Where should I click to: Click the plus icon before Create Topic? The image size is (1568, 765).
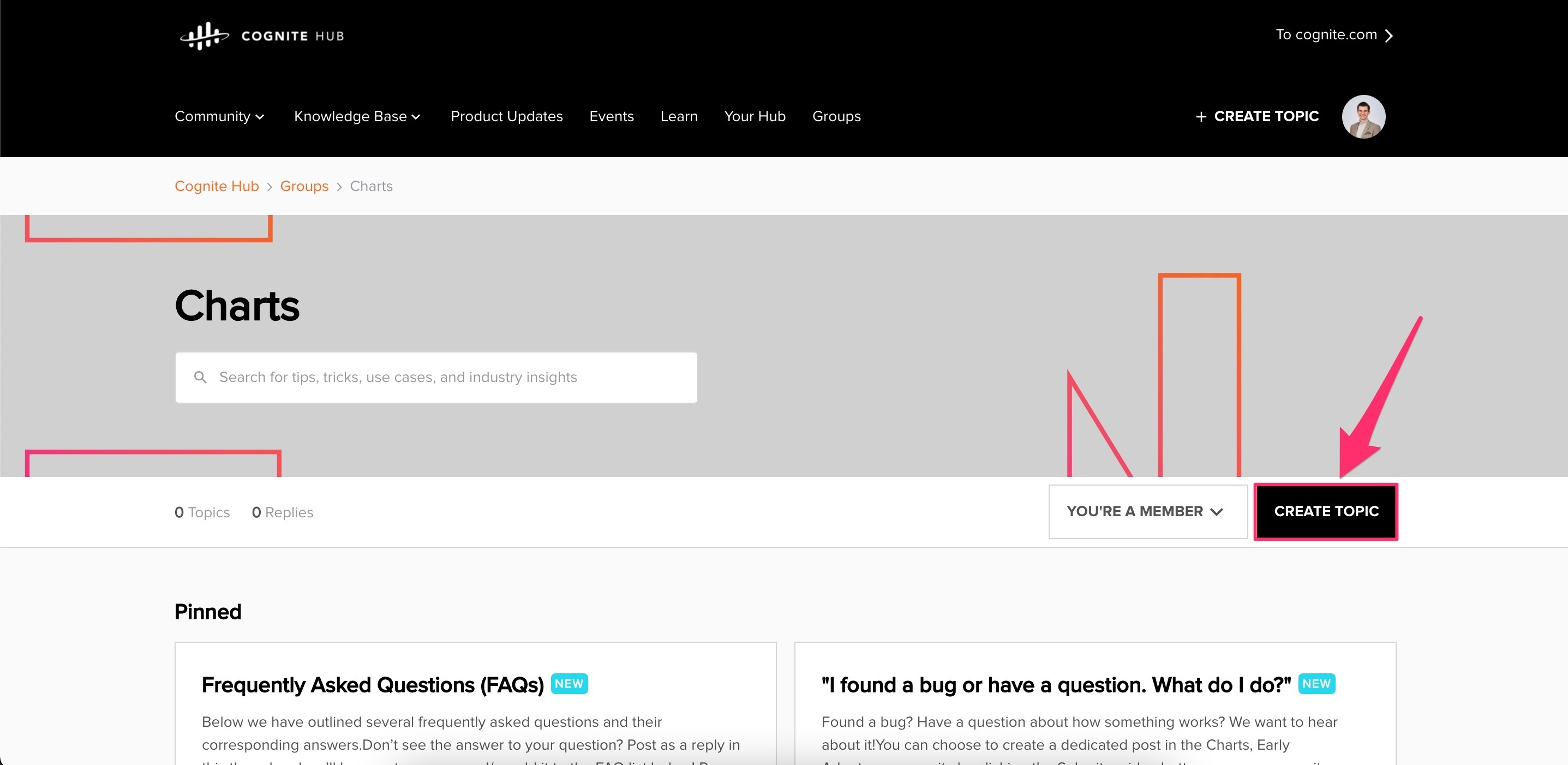[1201, 117]
